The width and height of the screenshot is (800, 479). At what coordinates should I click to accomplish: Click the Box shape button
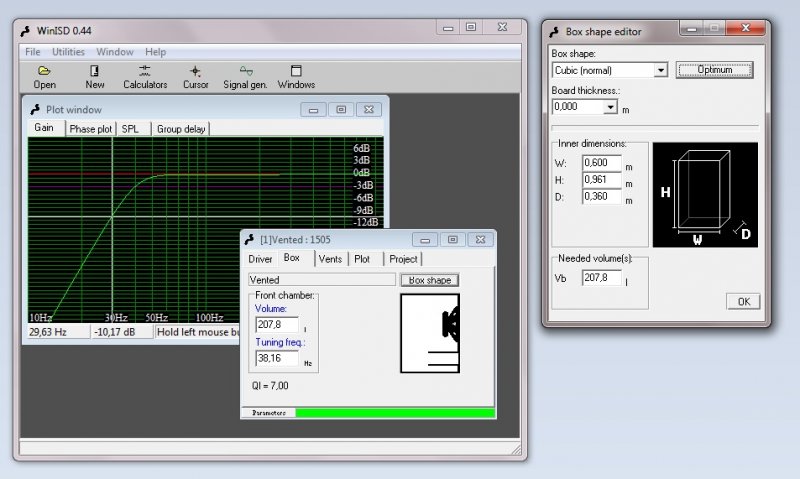(430, 280)
